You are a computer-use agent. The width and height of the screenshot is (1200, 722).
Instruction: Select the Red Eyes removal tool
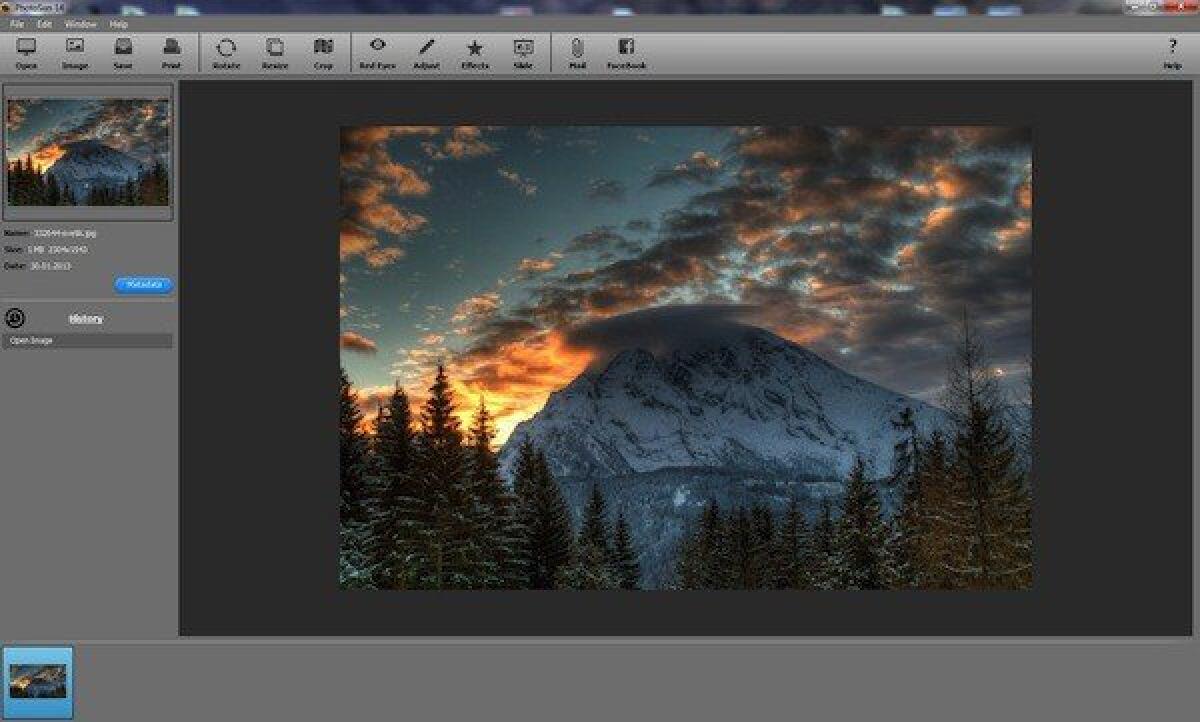click(376, 52)
